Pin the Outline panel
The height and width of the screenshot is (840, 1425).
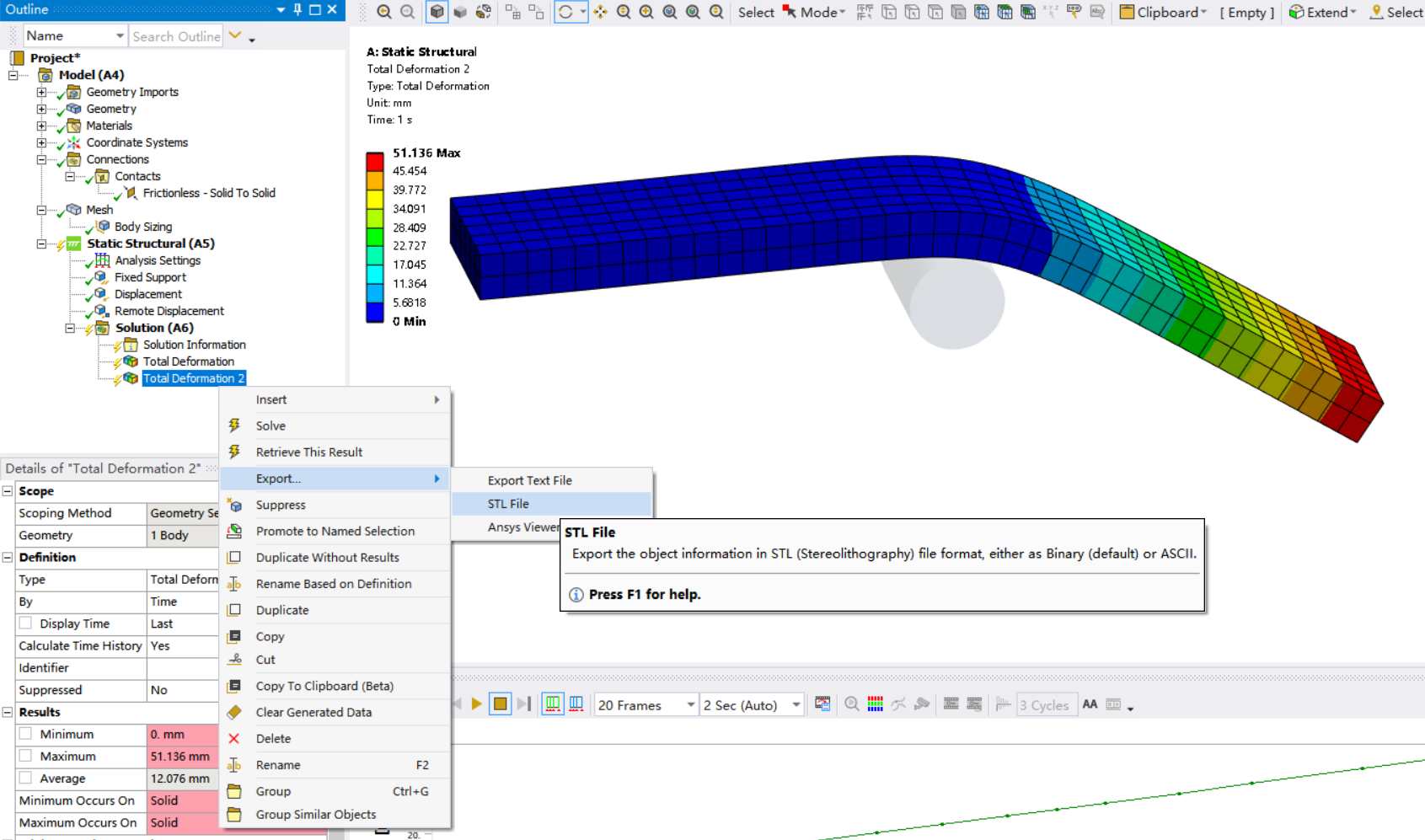297,9
